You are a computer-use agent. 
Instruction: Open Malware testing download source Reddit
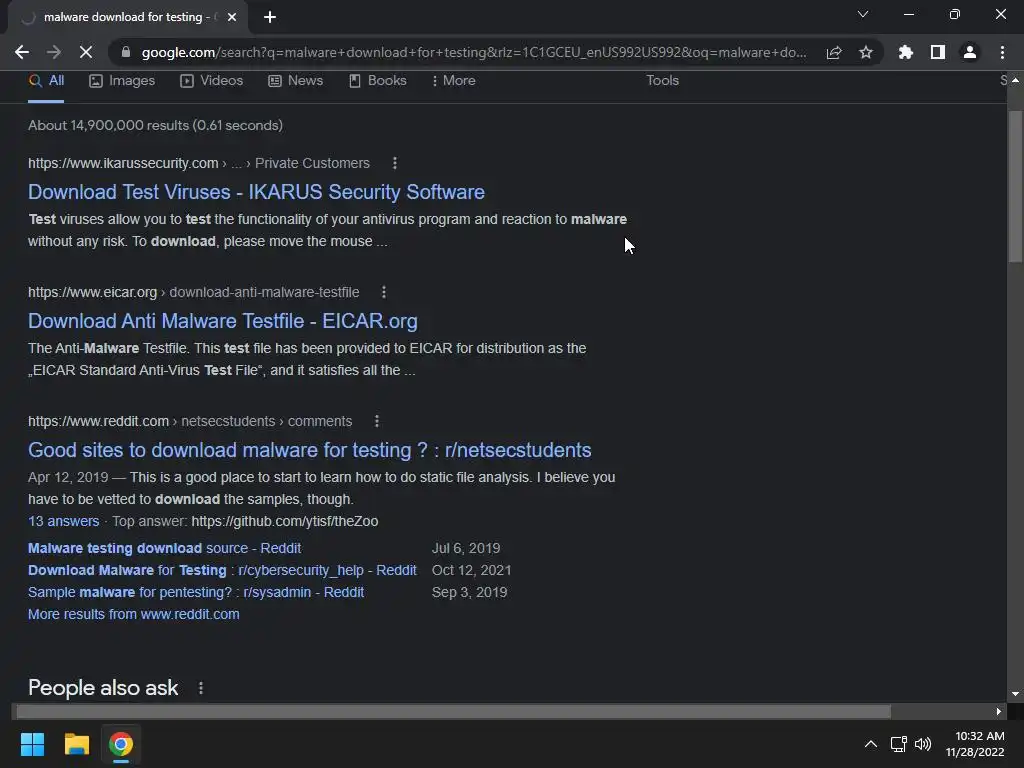(165, 549)
